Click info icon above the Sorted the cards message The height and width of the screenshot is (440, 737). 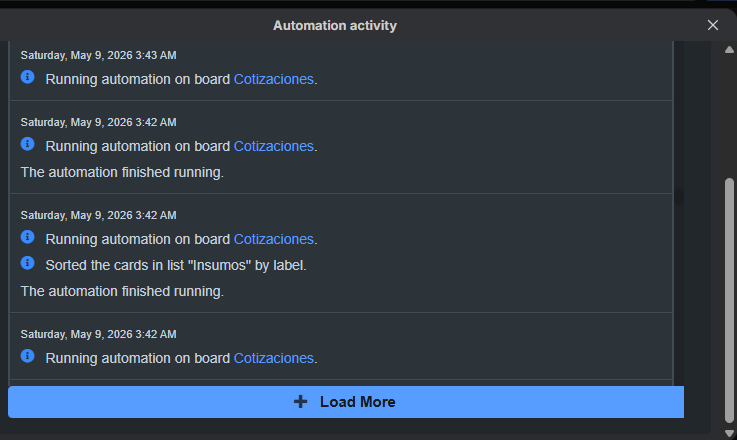point(27,237)
